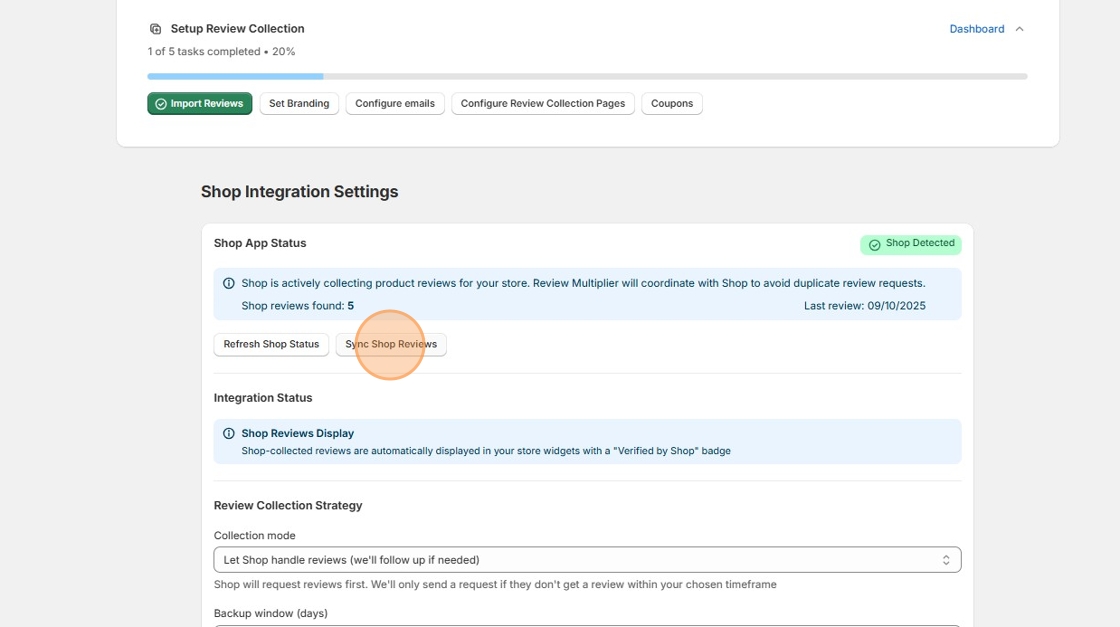Open Configure Review Collection Pages task
The image size is (1120, 627).
(x=542, y=104)
